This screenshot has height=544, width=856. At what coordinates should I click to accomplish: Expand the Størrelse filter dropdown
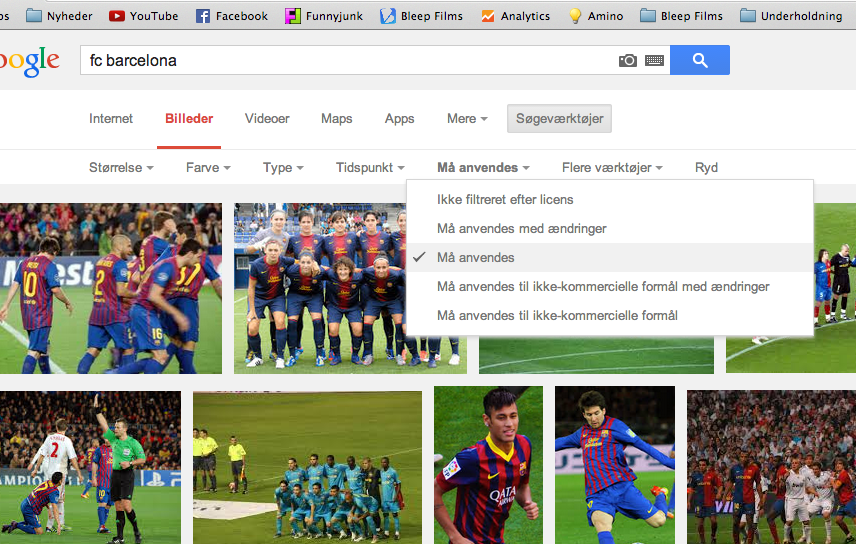[x=121, y=168]
